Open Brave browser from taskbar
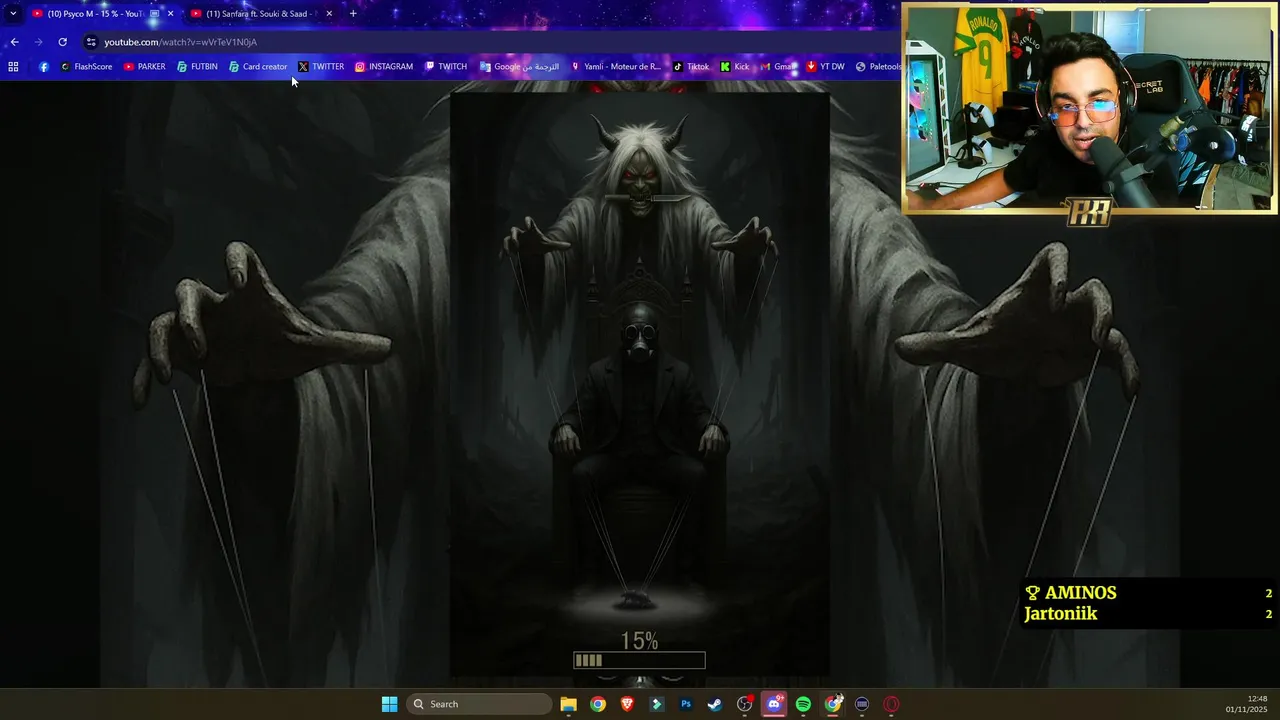This screenshot has width=1280, height=720. tap(627, 704)
